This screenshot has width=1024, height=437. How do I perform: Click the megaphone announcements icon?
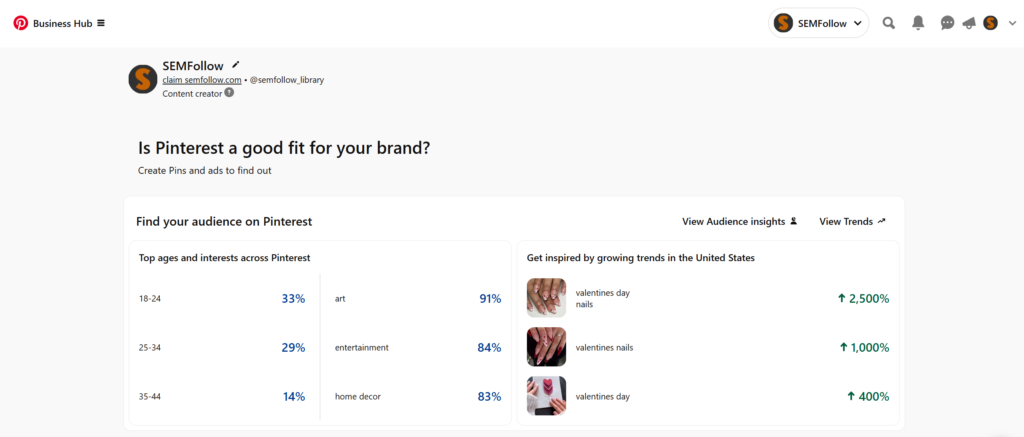[x=969, y=23]
